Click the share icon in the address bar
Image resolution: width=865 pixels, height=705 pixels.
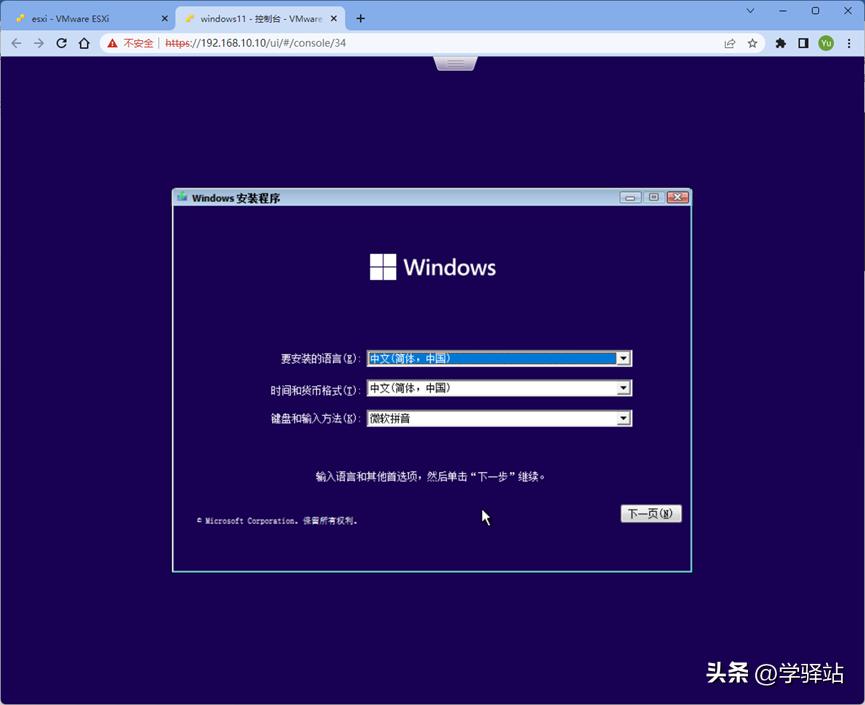pos(730,43)
